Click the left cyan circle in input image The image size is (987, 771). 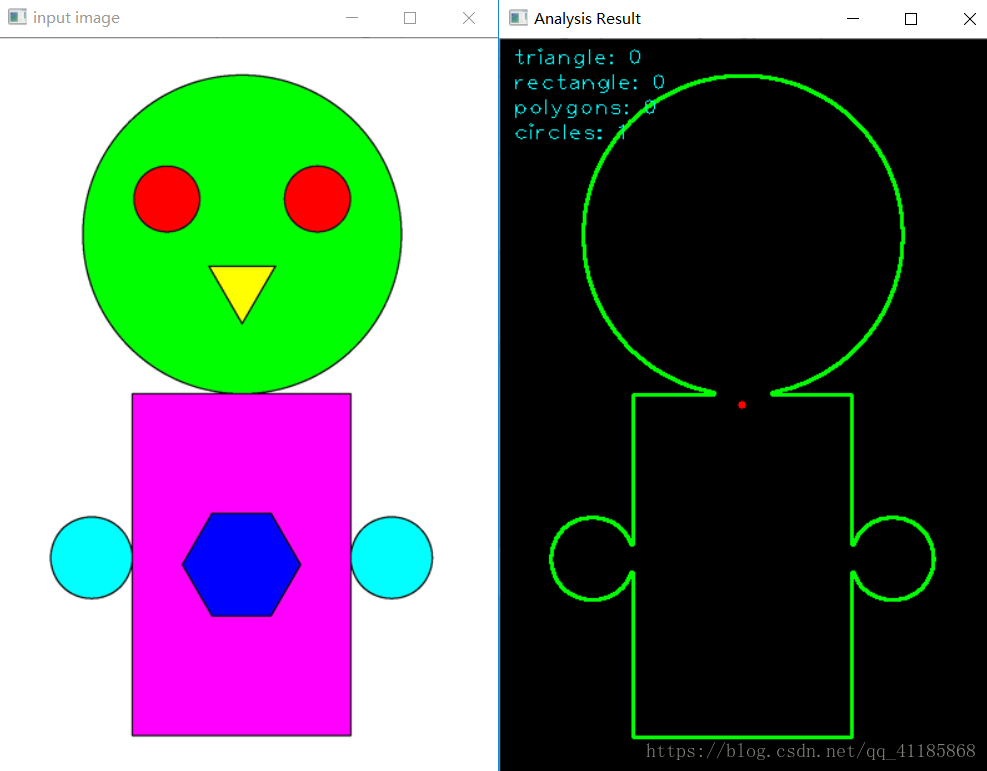click(x=91, y=558)
